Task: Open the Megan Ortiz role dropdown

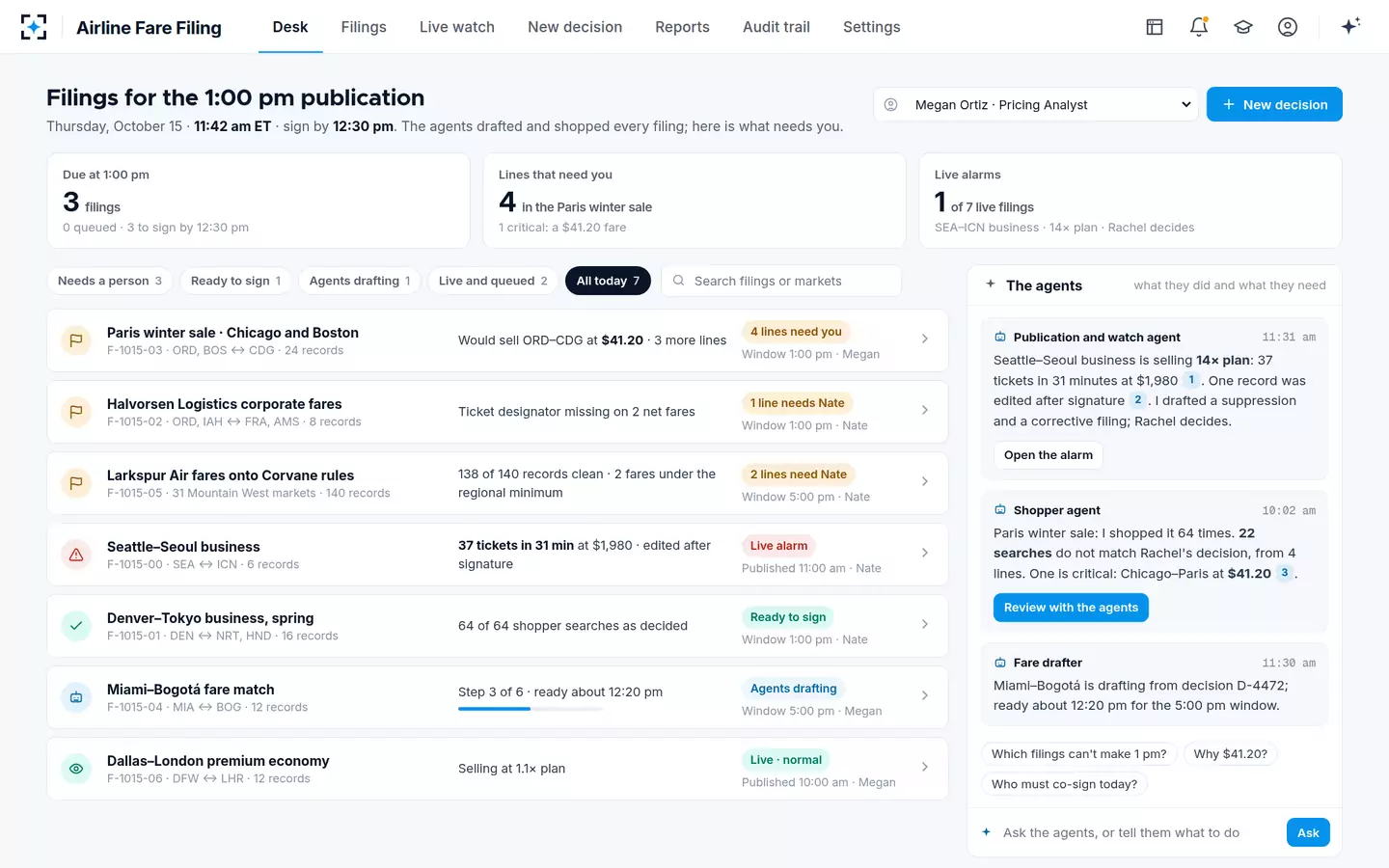Action: [1036, 104]
